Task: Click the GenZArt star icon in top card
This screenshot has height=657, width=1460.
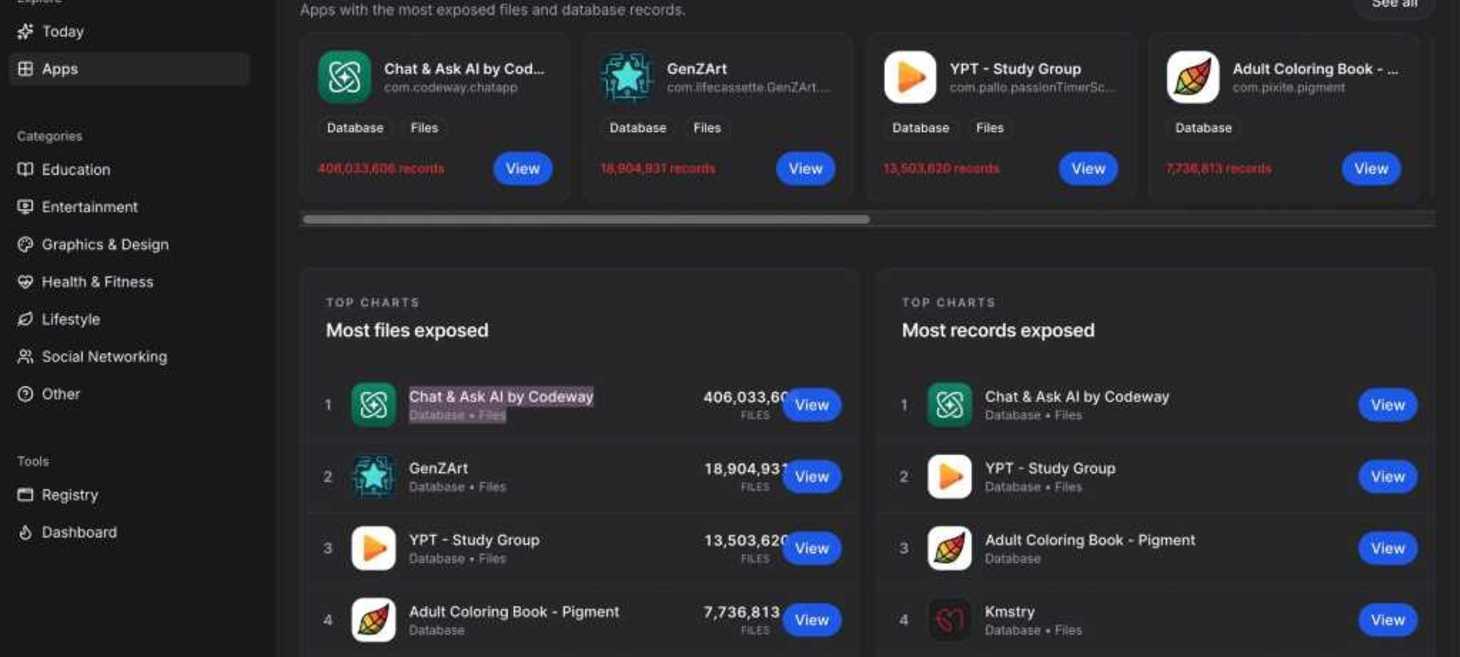Action: (627, 77)
